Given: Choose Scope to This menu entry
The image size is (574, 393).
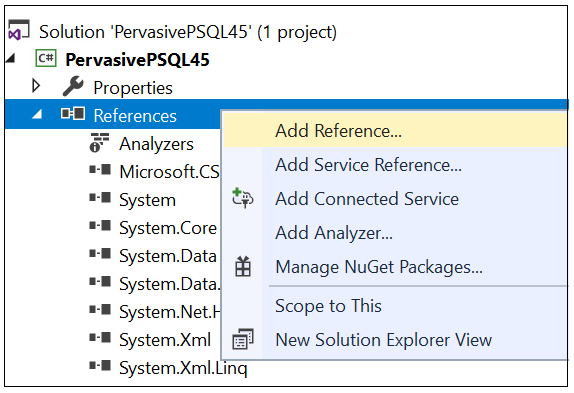Looking at the screenshot, I should (x=396, y=306).
